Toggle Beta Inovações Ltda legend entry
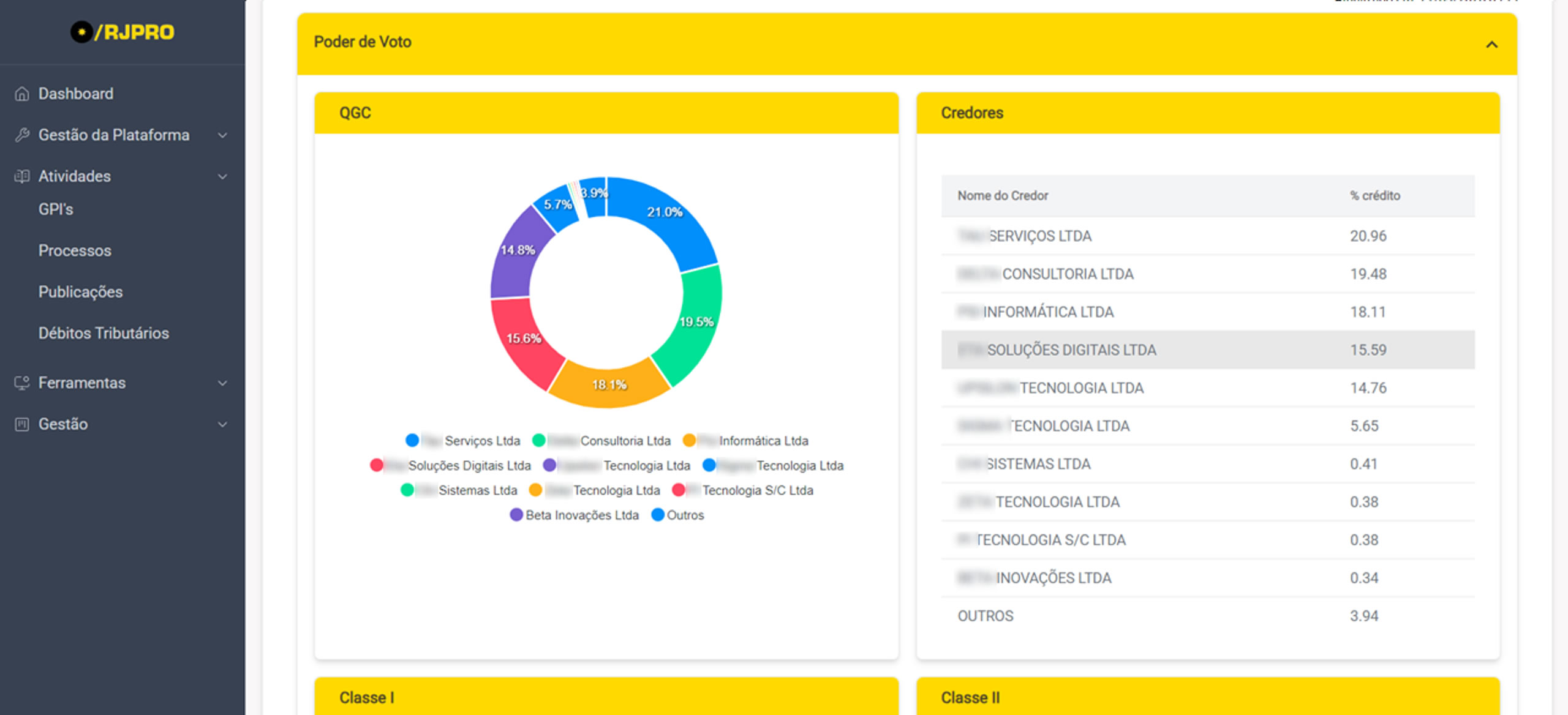 coord(581,515)
